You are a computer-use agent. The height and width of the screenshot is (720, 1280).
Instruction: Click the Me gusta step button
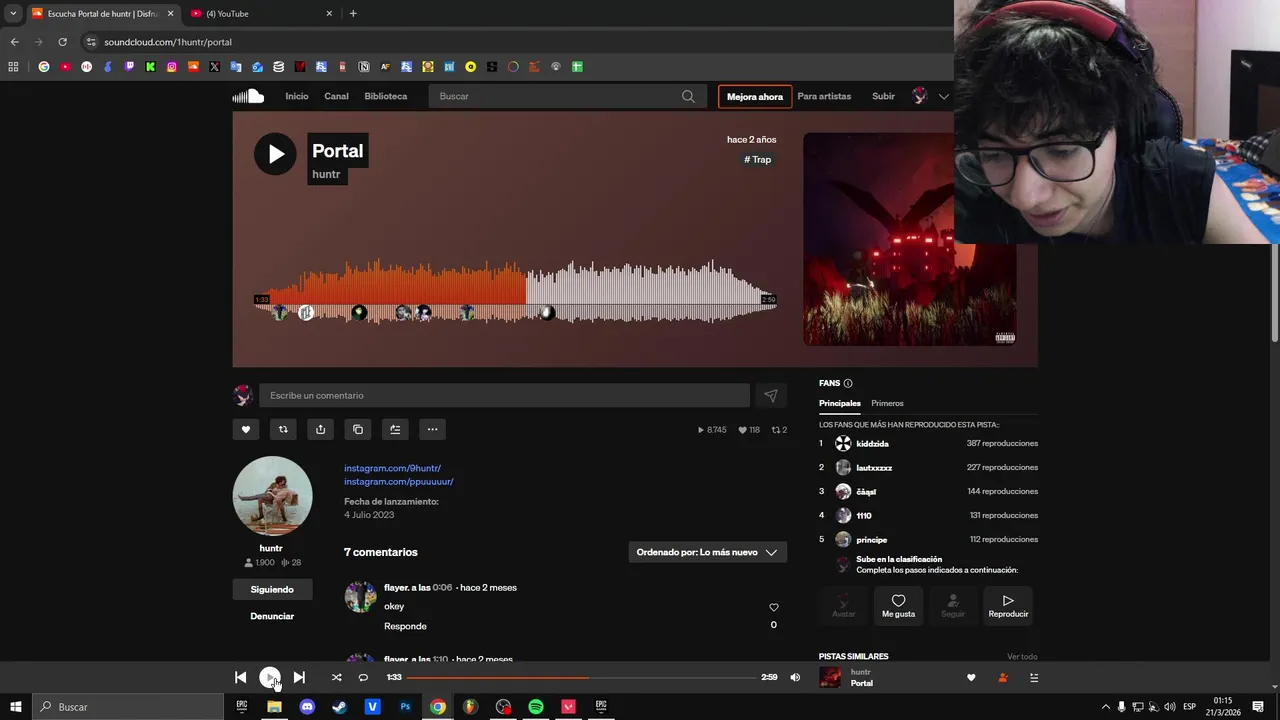point(898,605)
